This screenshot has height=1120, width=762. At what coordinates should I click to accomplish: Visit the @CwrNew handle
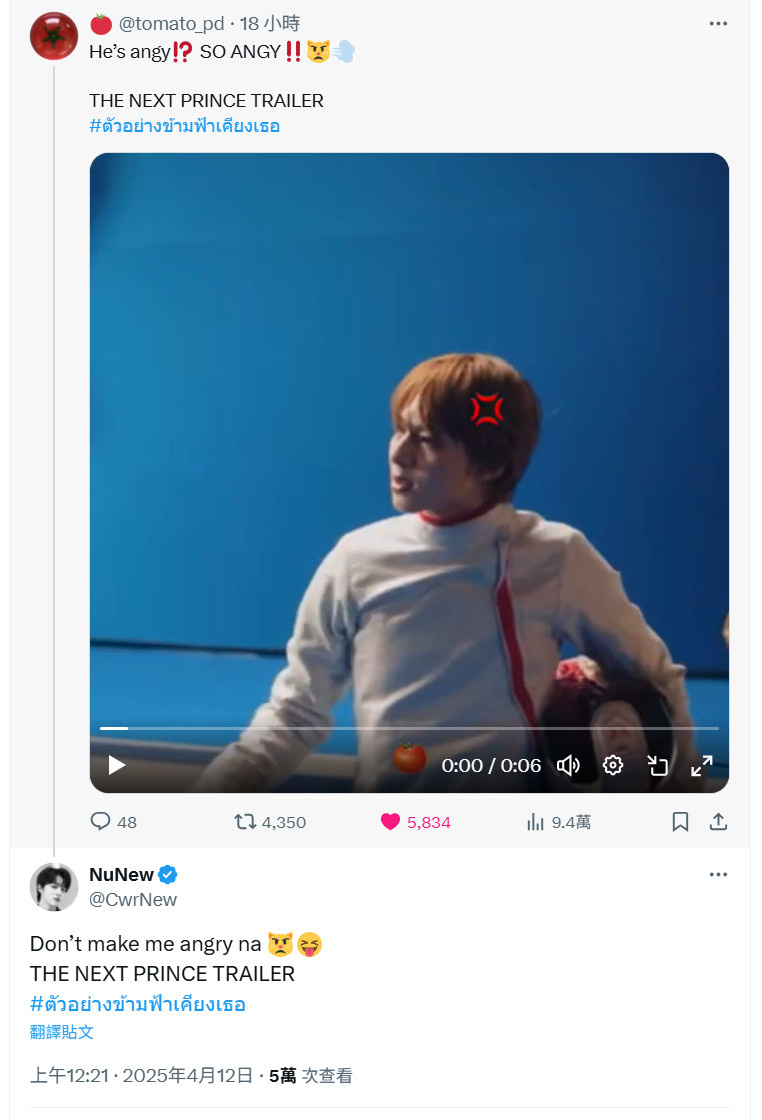[133, 899]
